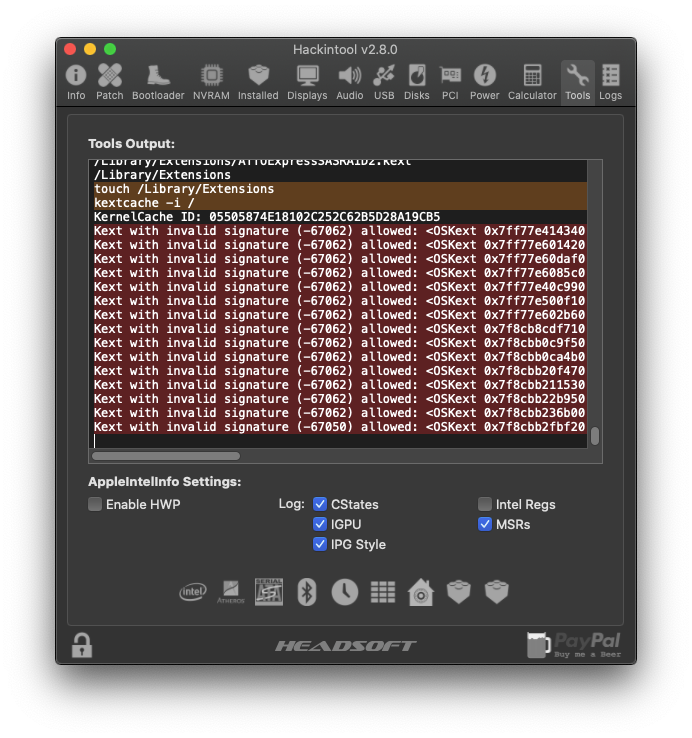This screenshot has width=692, height=738.
Task: Click the KernelCache ID line
Action: [x=340, y=217]
